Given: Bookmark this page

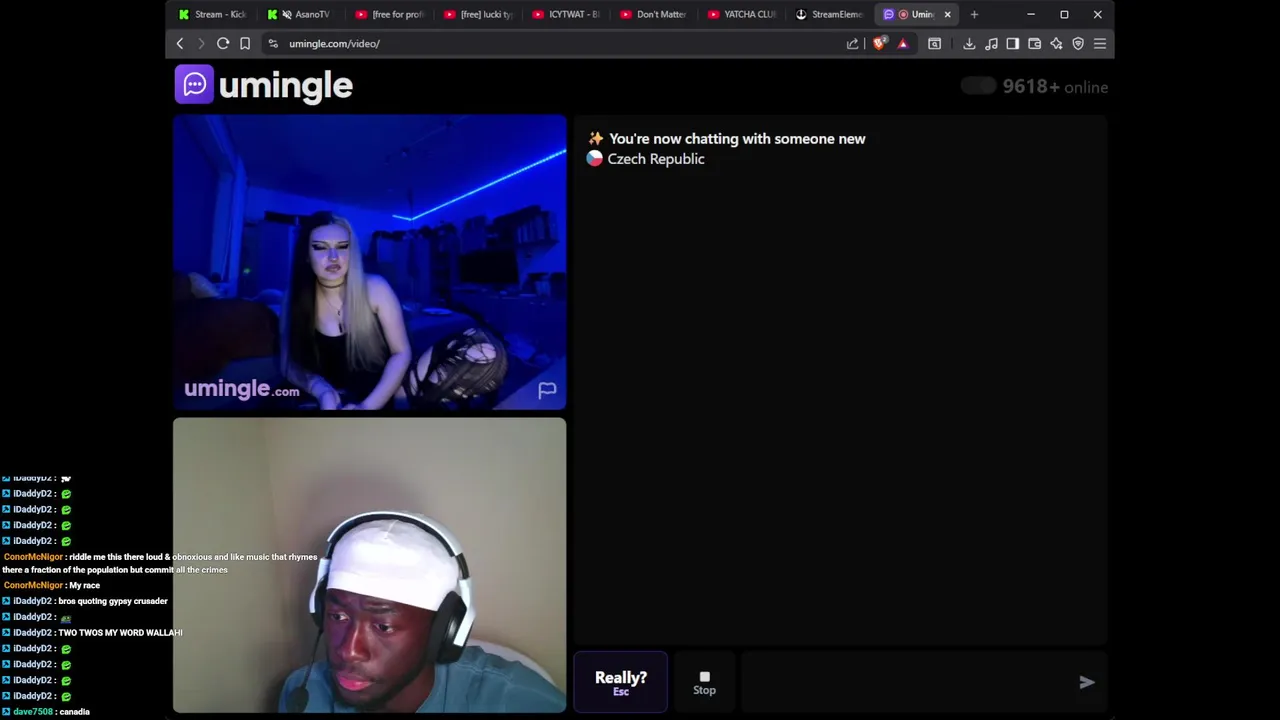Looking at the screenshot, I should tap(245, 44).
